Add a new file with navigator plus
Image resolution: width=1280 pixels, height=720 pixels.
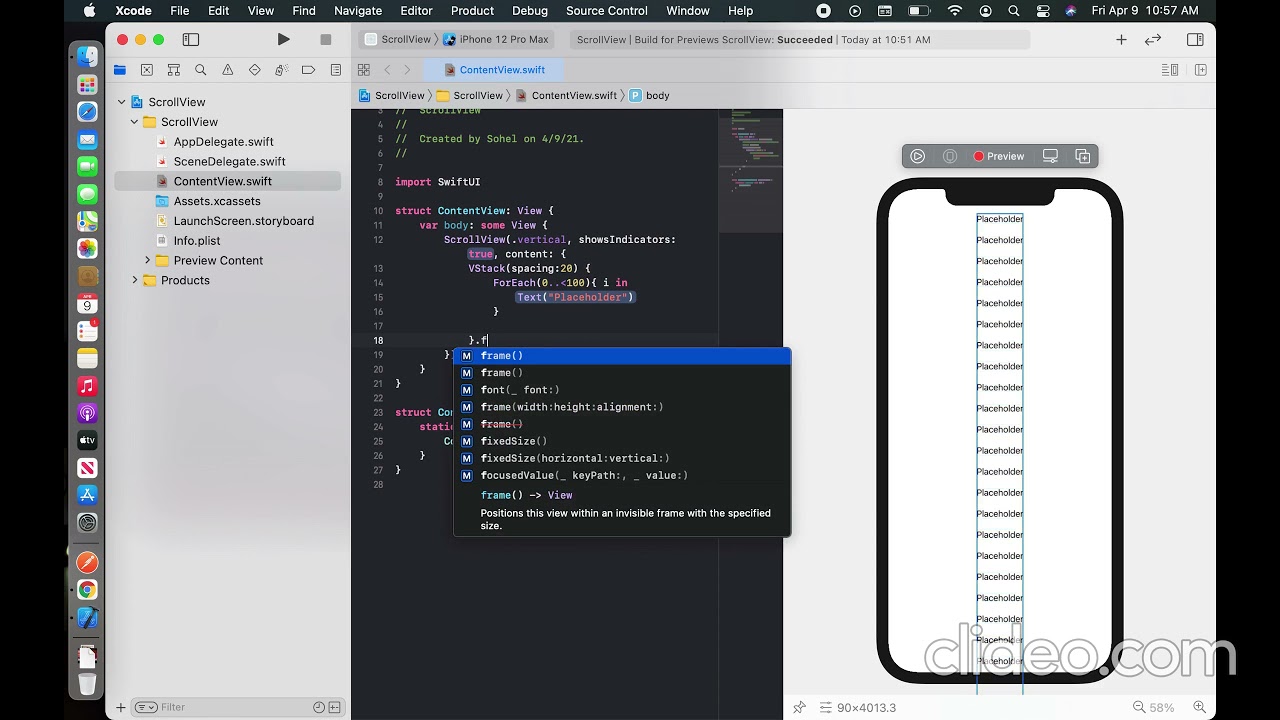pos(121,707)
